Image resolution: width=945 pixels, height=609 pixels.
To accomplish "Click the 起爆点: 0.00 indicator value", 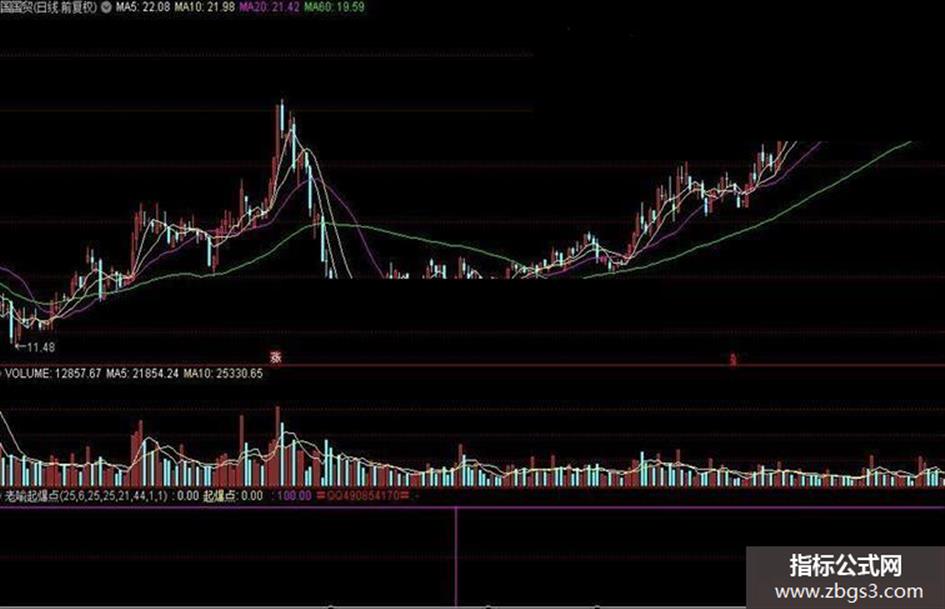I will tap(233, 496).
